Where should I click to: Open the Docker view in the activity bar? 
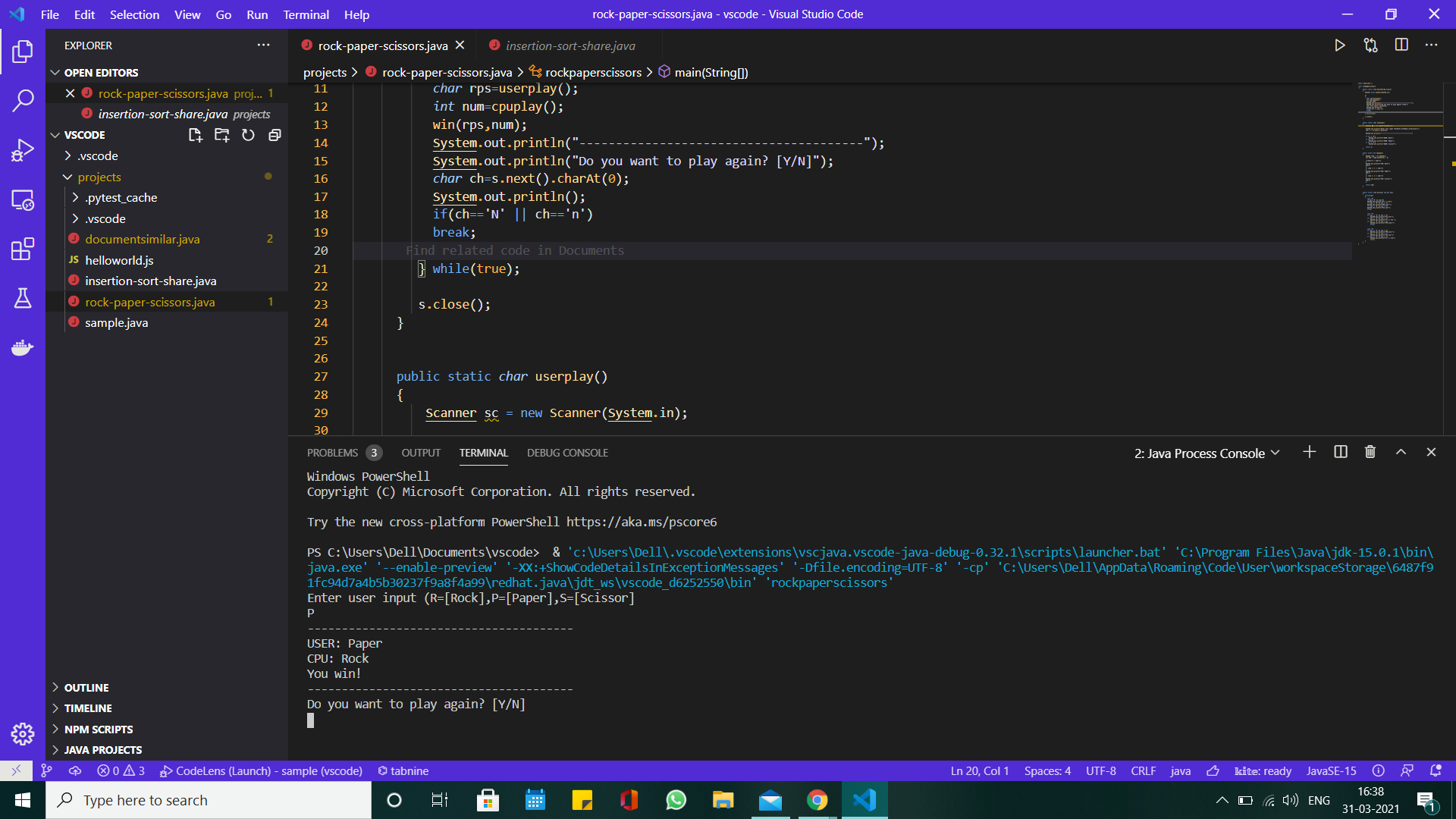(23, 348)
